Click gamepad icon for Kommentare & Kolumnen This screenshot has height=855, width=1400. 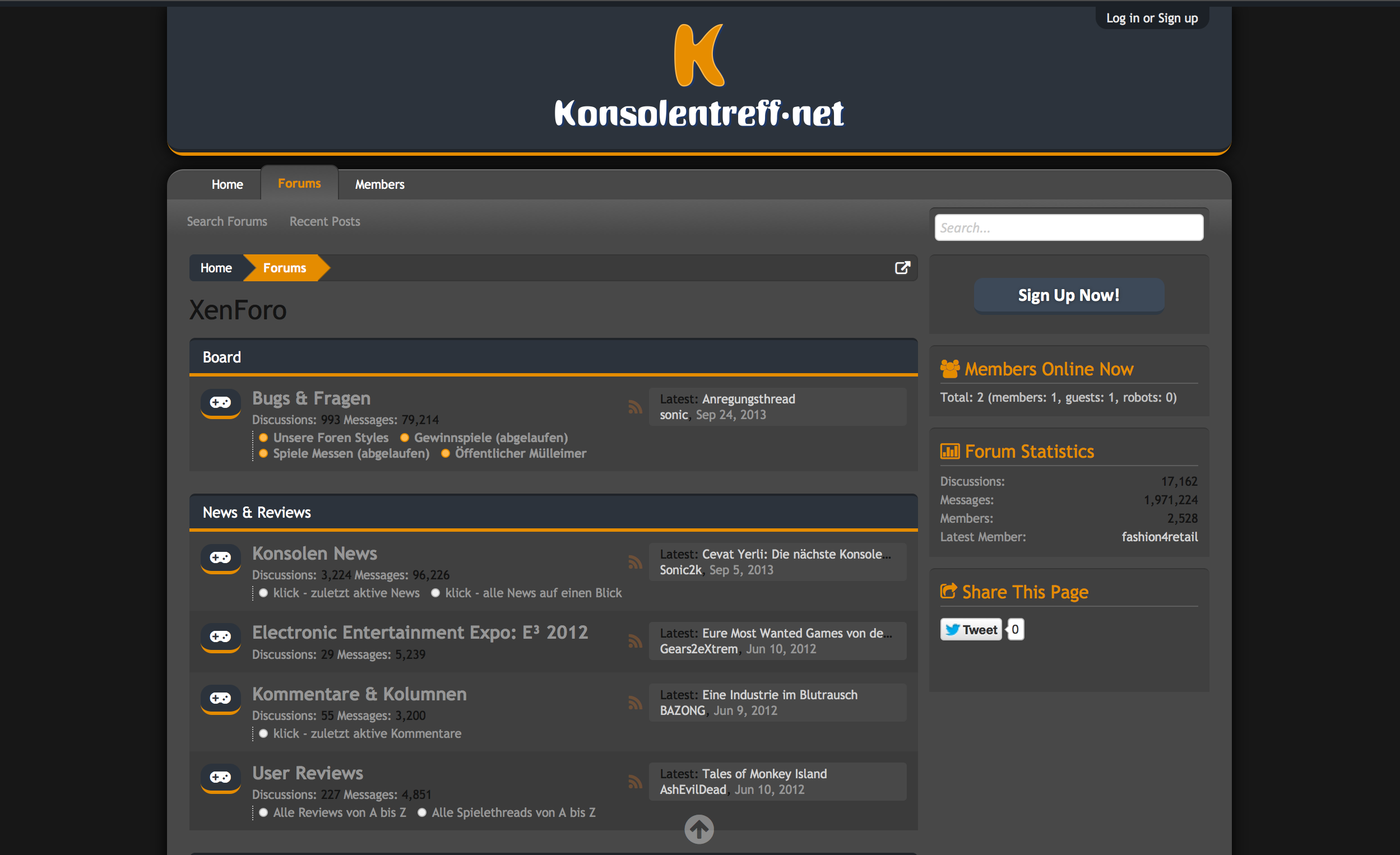point(220,699)
